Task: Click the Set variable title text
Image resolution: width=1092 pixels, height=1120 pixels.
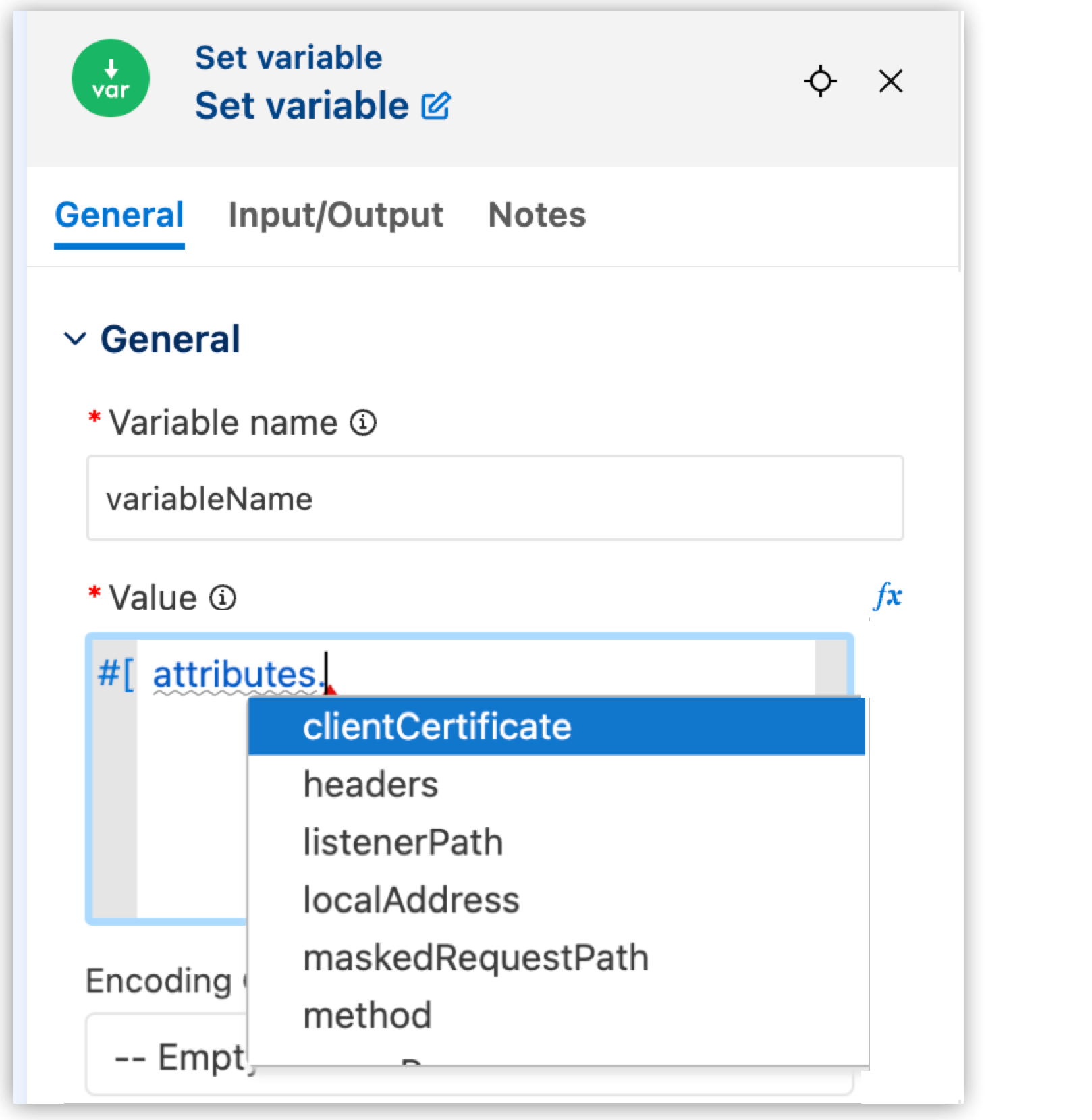Action: click(302, 106)
